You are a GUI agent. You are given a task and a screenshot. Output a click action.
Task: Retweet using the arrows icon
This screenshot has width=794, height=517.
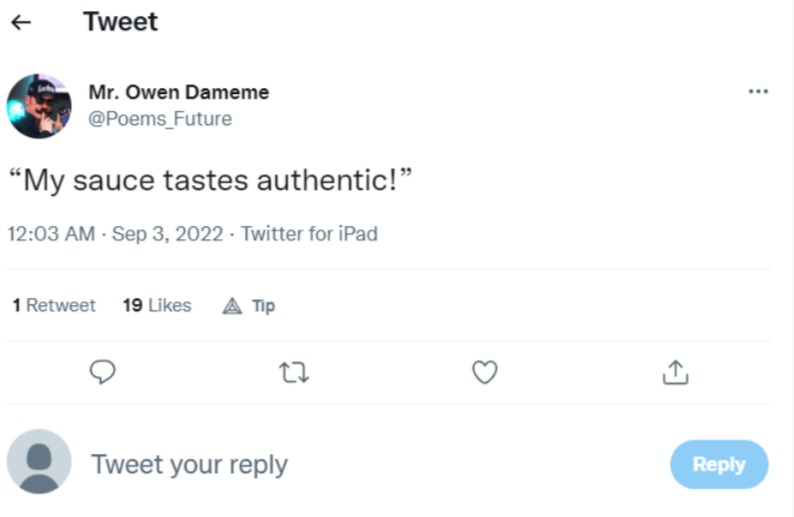click(x=294, y=372)
